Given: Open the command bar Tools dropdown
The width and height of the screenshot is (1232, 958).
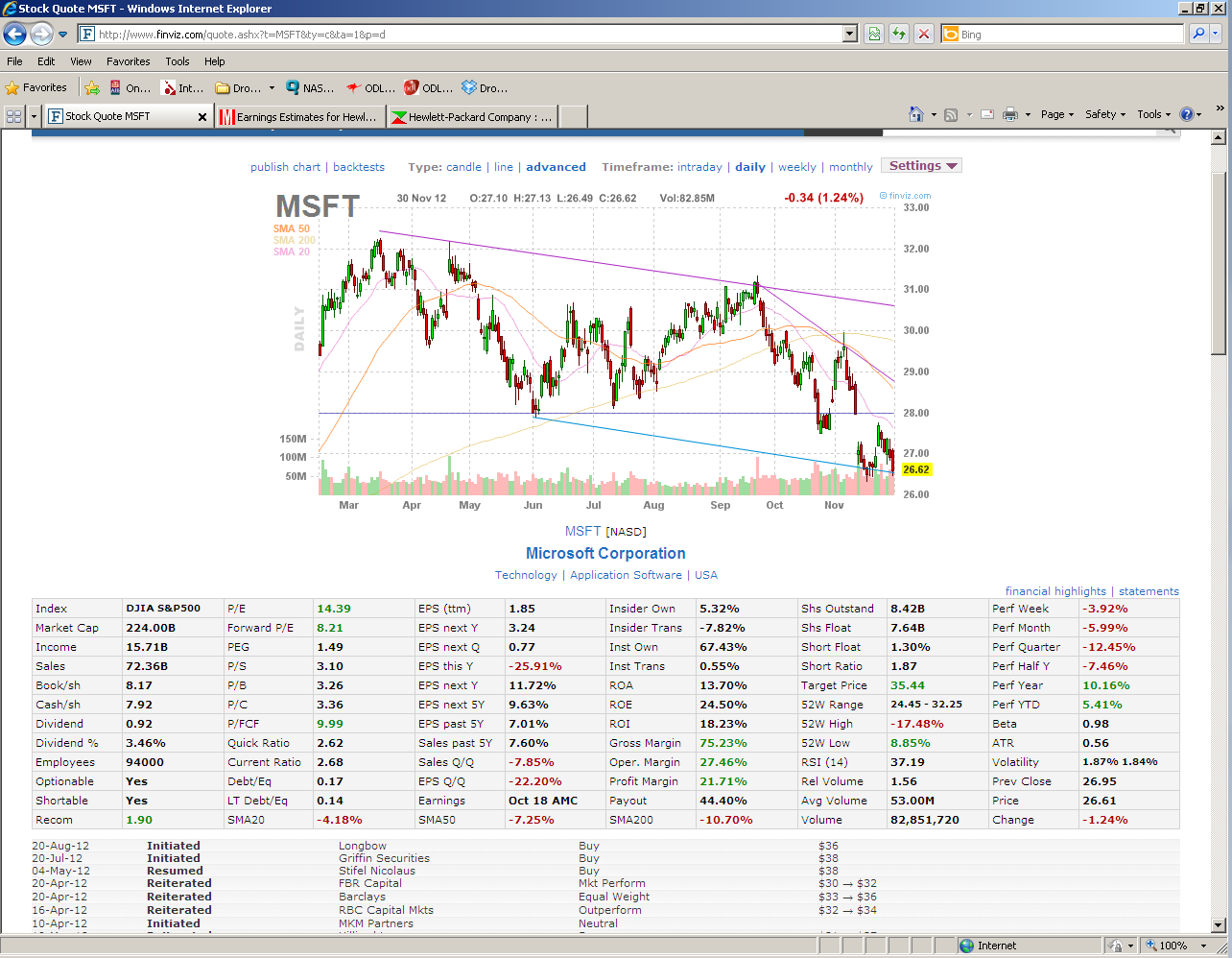Looking at the screenshot, I should 1154,114.
